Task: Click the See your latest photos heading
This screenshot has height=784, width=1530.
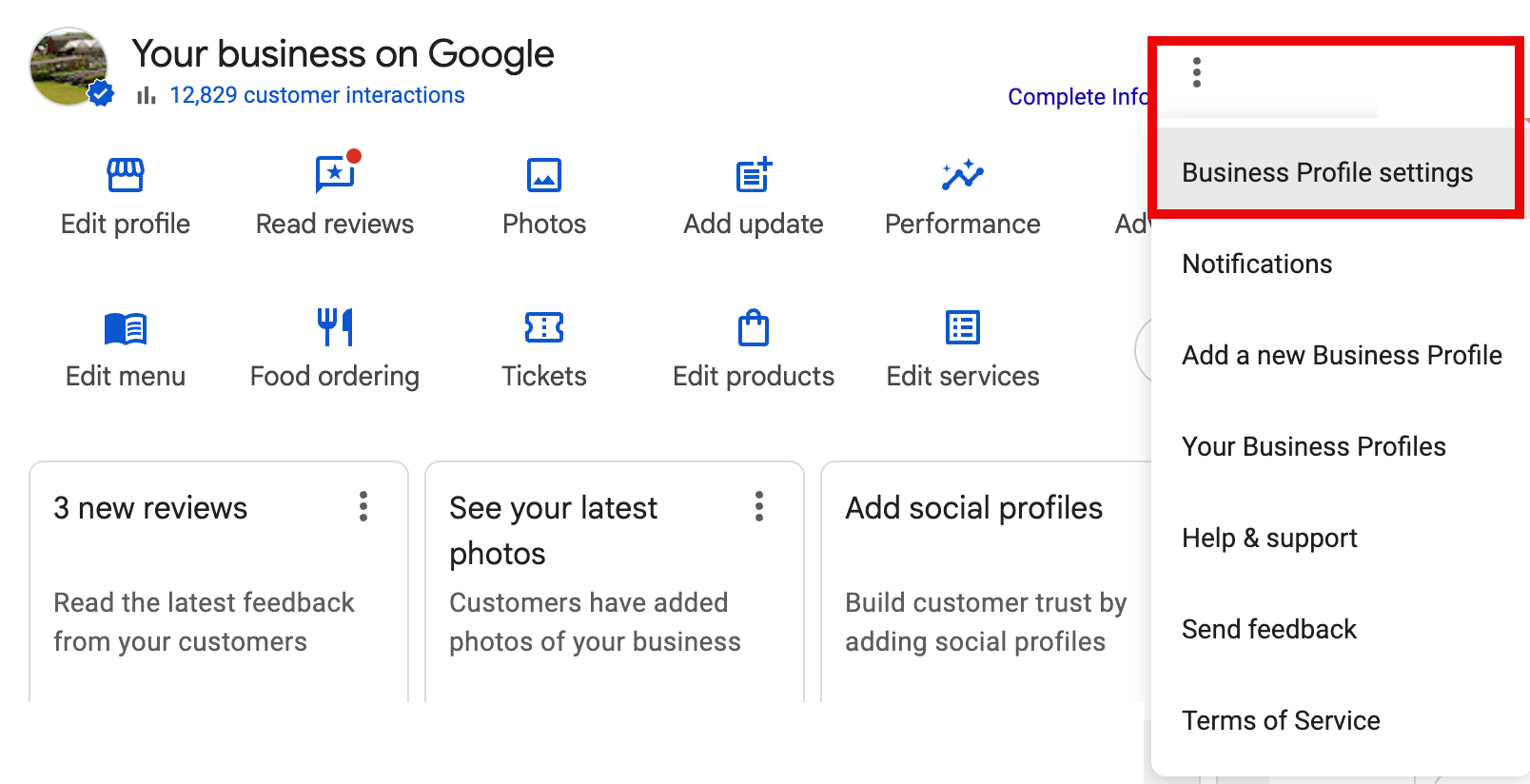Action: 554,531
